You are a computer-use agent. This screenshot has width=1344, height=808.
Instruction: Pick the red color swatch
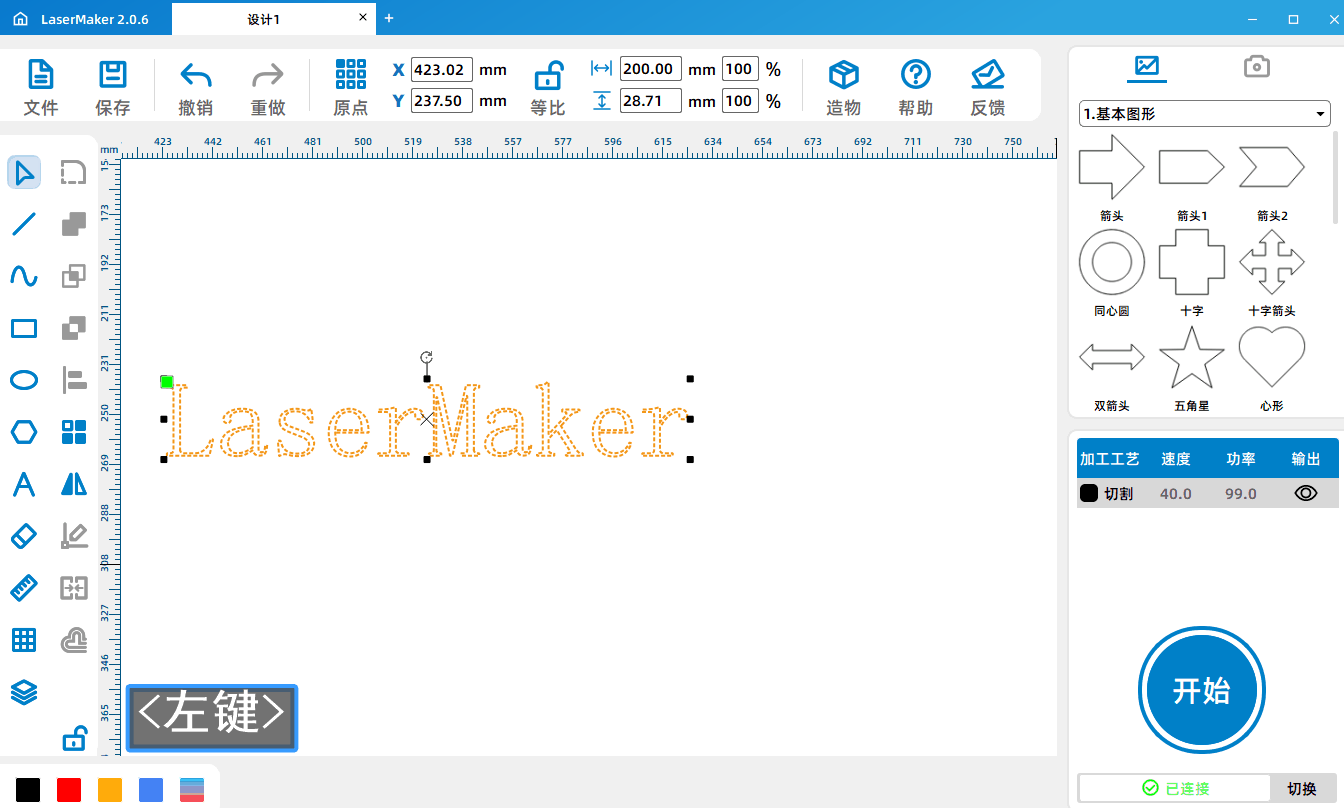pos(69,789)
